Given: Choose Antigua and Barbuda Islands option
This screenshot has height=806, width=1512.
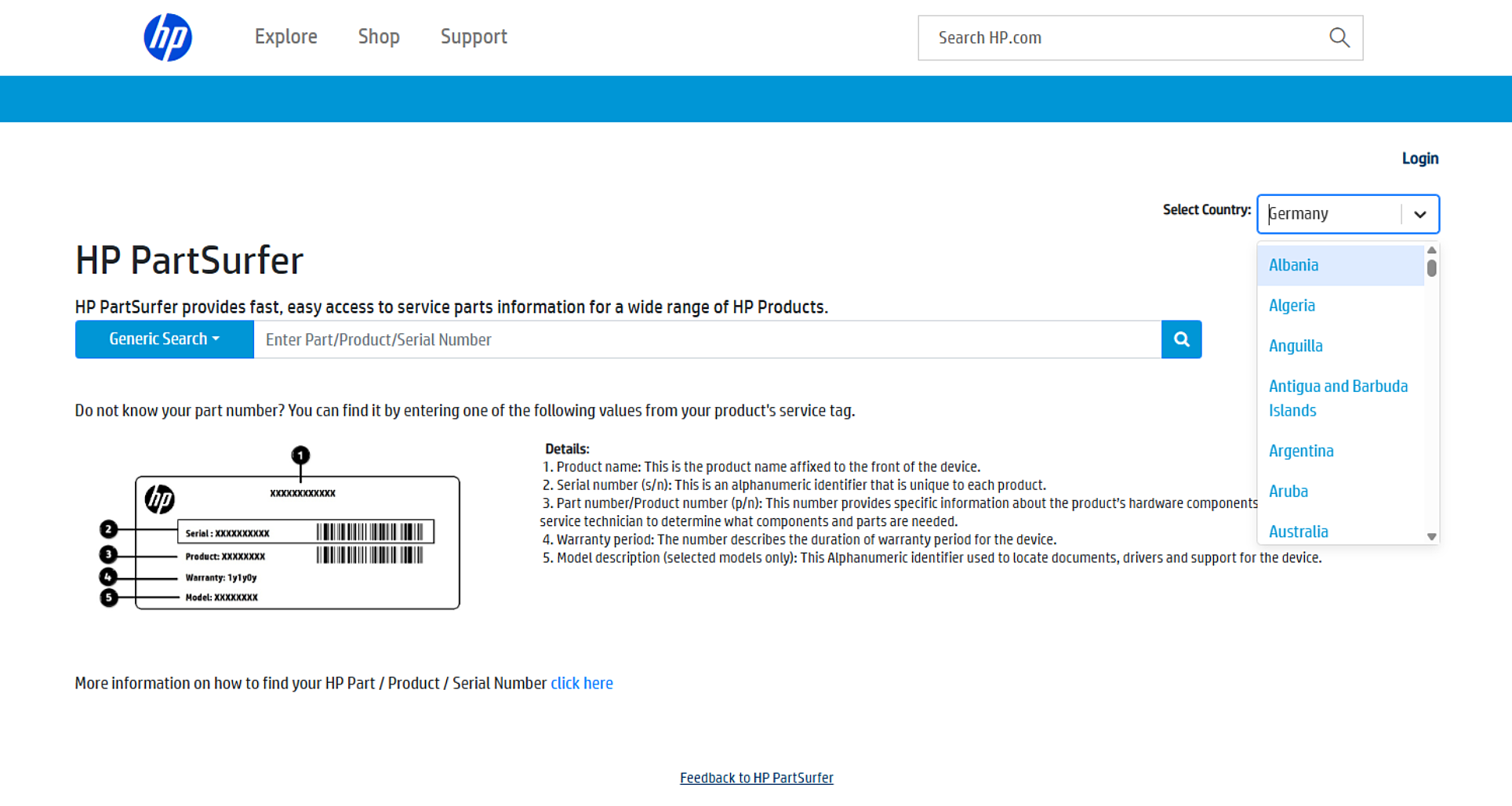Looking at the screenshot, I should [1341, 398].
